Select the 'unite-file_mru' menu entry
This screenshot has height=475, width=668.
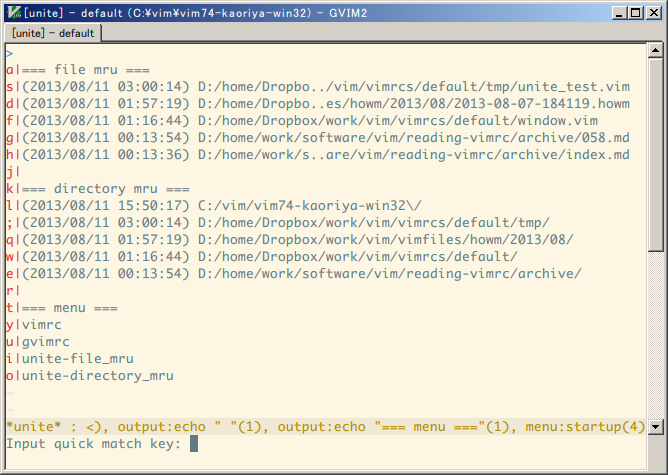click(78, 359)
